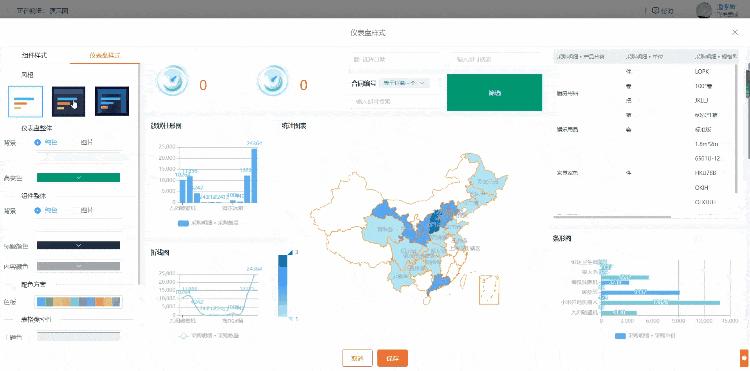Click the South China Sea inset box
750x371 pixels.
(489, 289)
